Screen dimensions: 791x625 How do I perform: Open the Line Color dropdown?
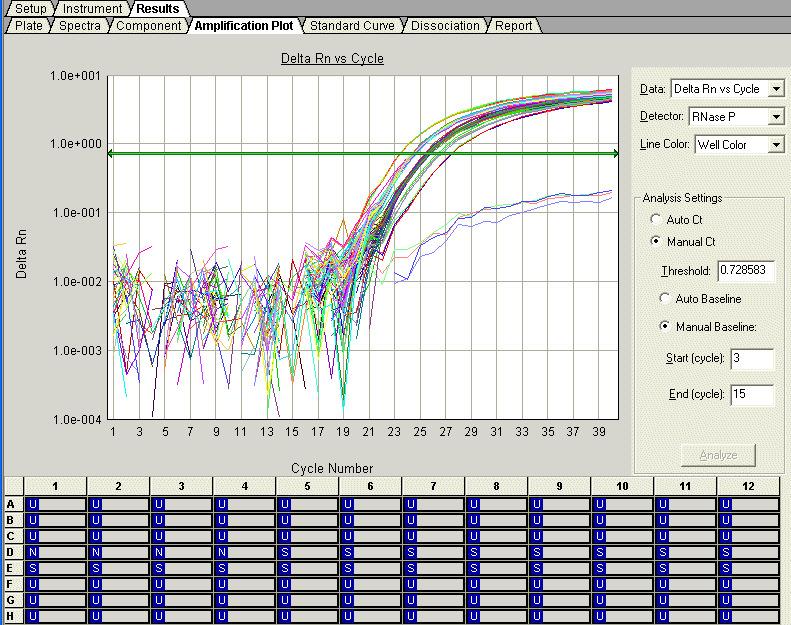click(x=776, y=145)
